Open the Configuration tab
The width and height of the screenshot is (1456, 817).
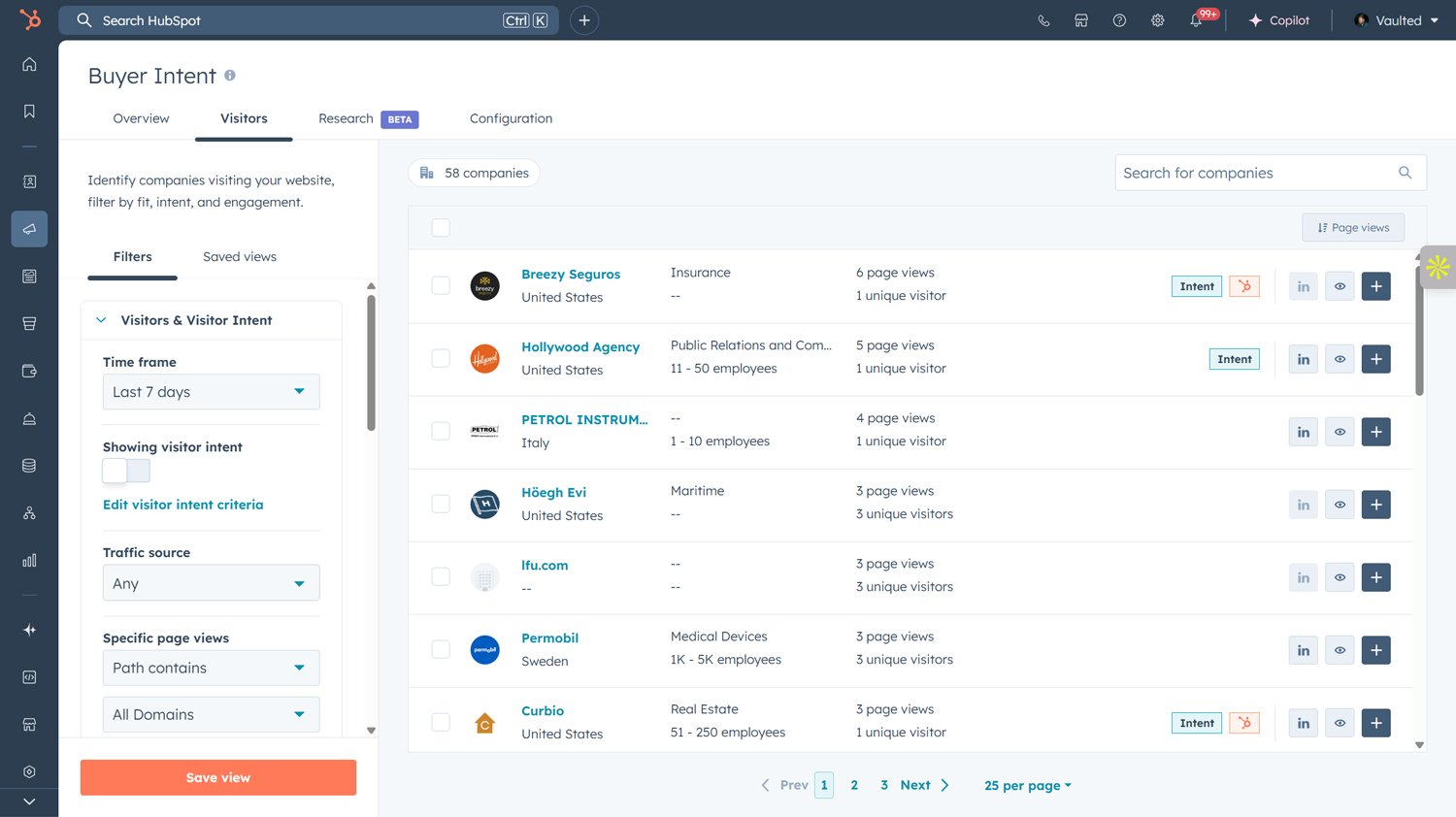click(511, 118)
